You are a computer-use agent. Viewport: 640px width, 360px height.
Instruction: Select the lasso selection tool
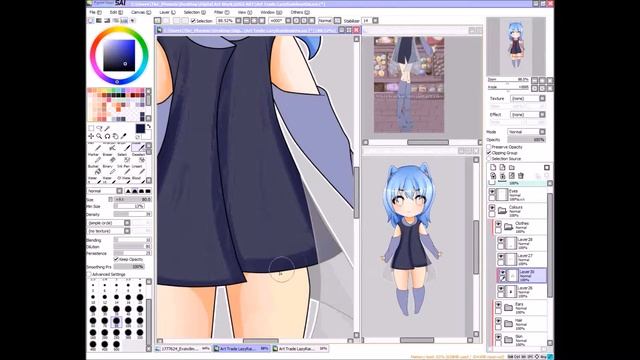[x=99, y=129]
